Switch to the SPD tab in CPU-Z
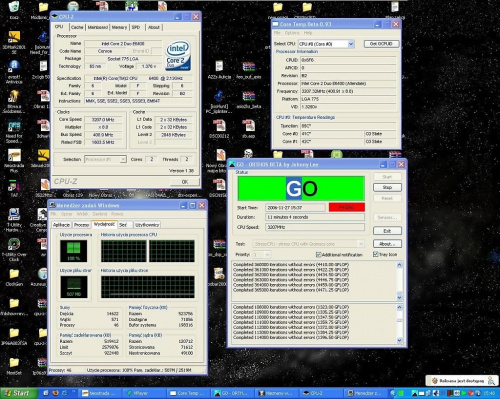This screenshot has width=500, height=399. click(136, 27)
